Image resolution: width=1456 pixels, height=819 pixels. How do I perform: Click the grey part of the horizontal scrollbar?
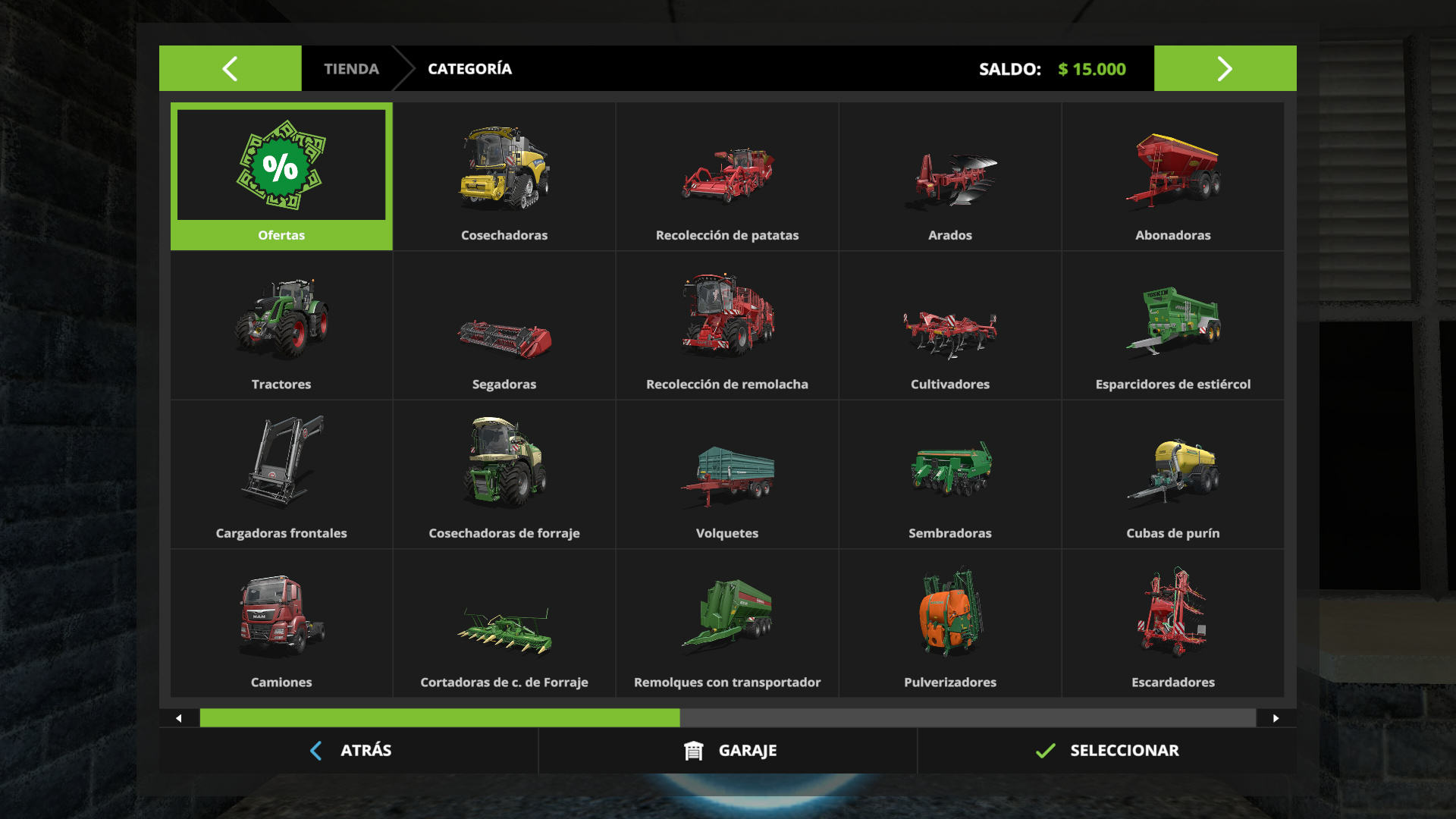click(x=968, y=718)
